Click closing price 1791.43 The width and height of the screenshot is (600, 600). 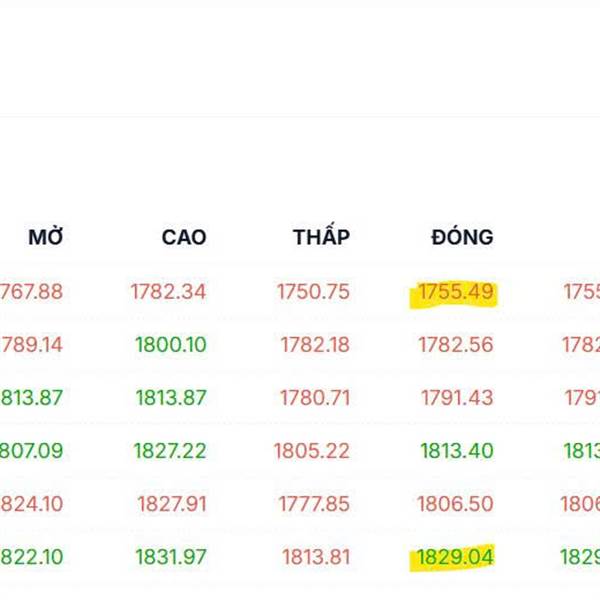pos(457,398)
